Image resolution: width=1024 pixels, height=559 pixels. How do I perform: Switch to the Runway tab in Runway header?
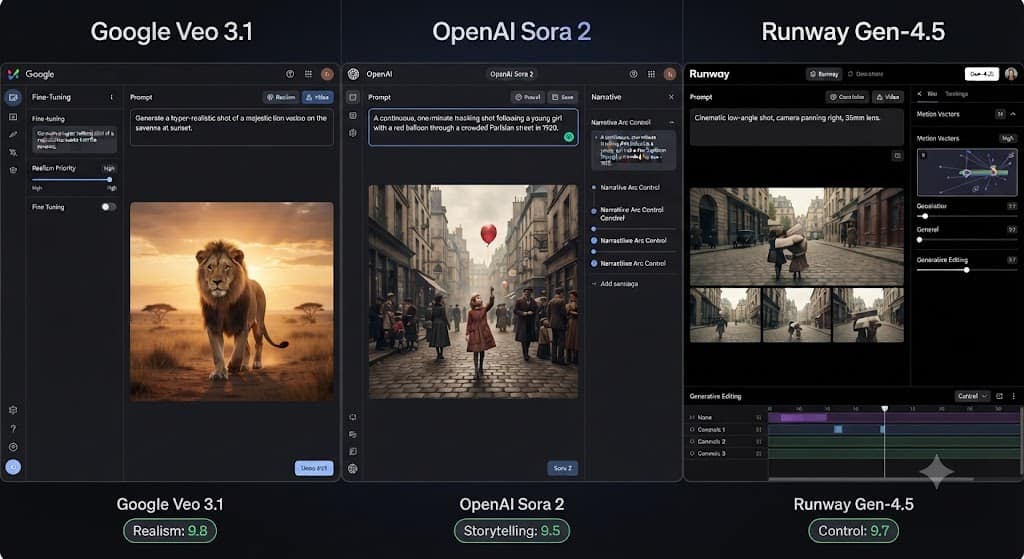click(824, 74)
